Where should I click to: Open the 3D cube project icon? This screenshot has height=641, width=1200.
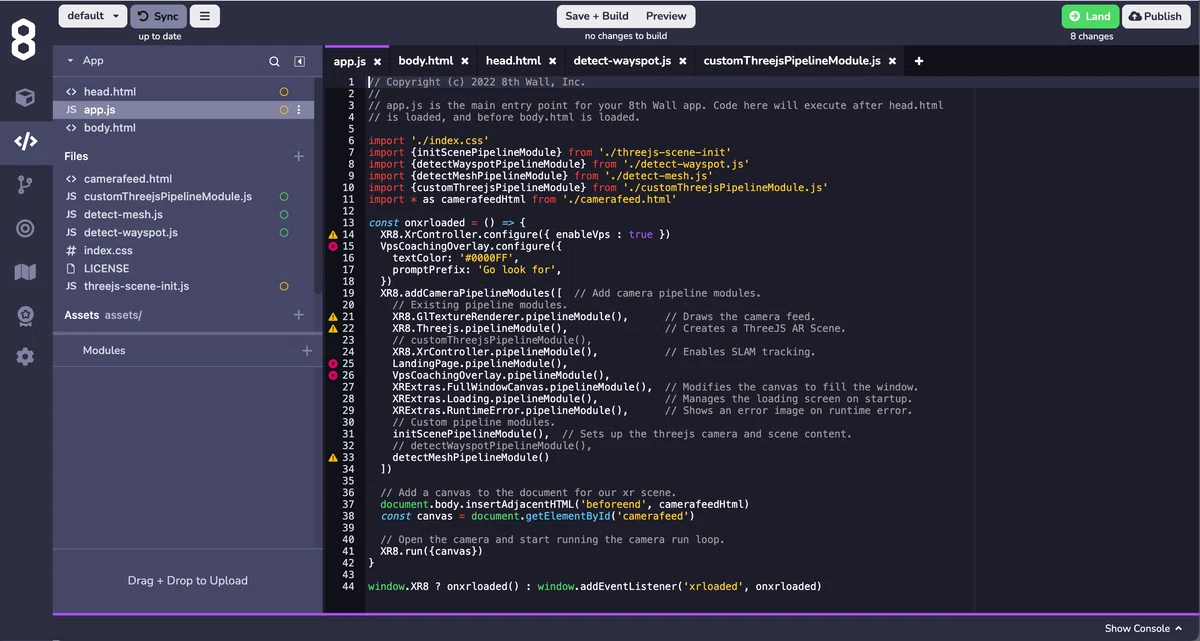click(x=26, y=97)
